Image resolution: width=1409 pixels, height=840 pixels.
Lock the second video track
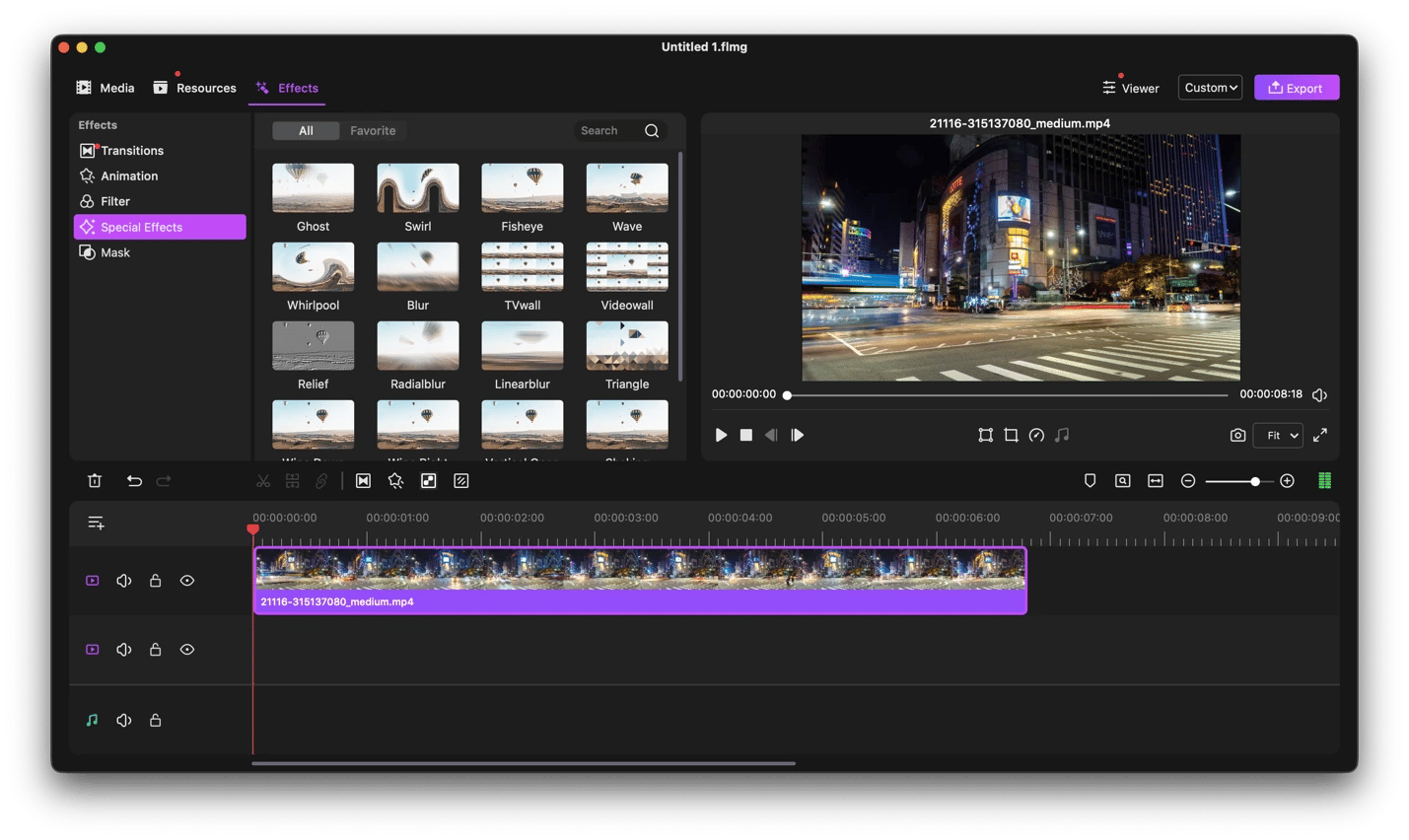(155, 650)
